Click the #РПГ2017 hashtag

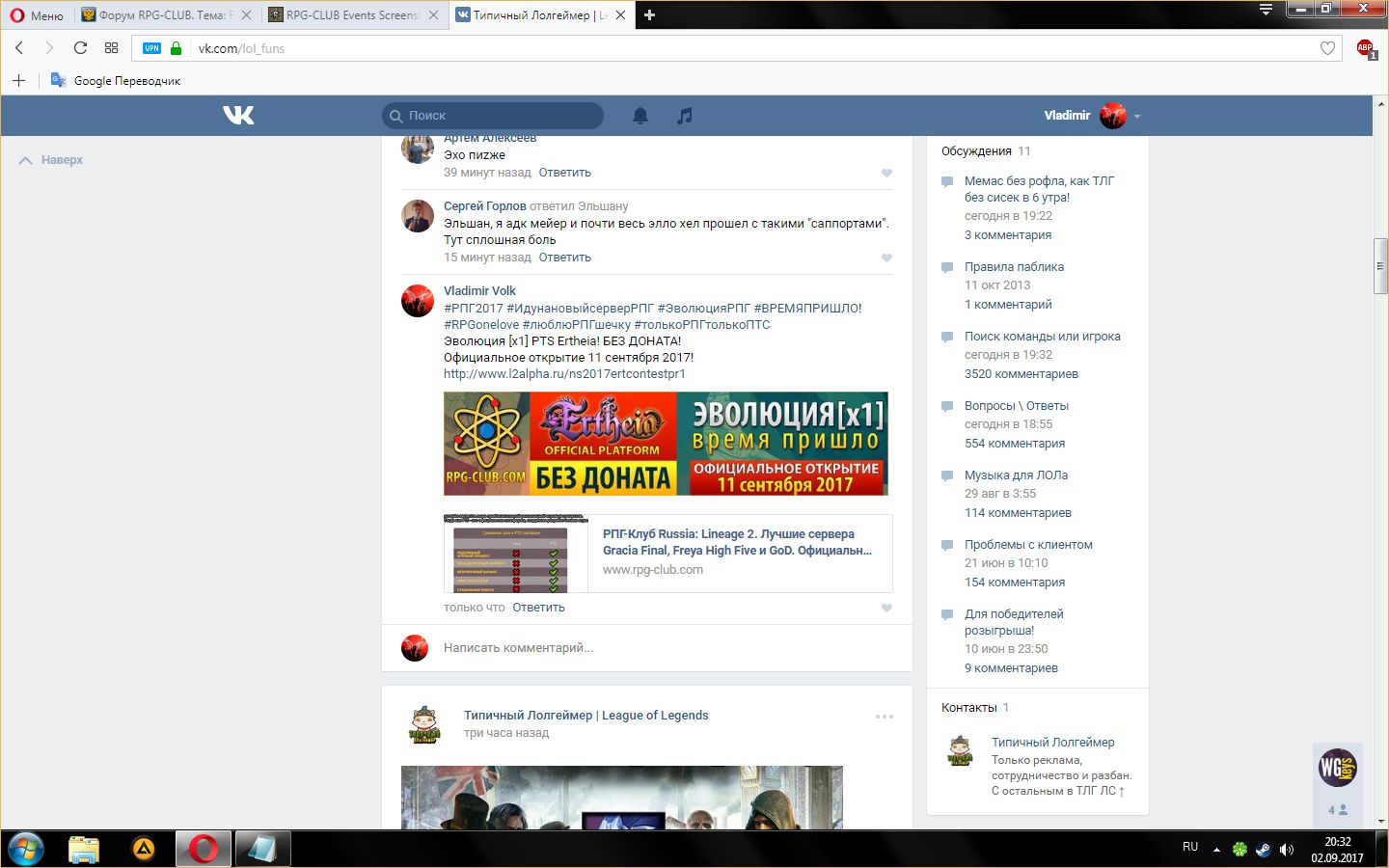tap(473, 309)
